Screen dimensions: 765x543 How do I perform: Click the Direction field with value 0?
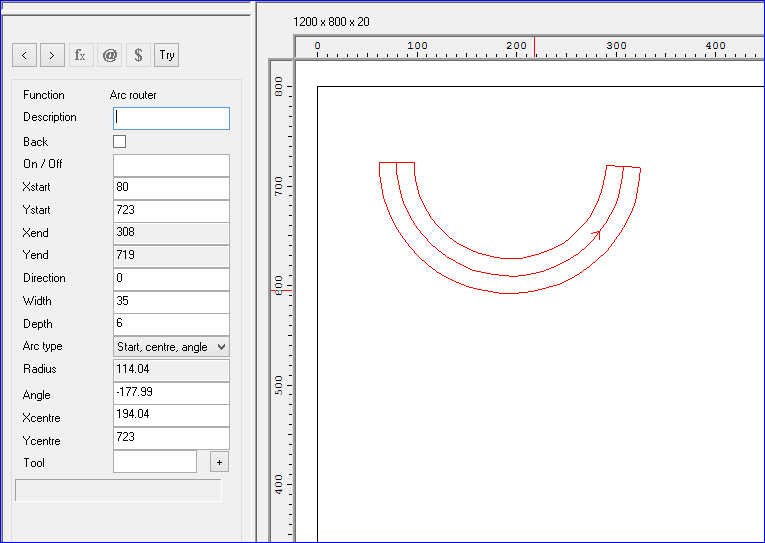click(x=171, y=279)
